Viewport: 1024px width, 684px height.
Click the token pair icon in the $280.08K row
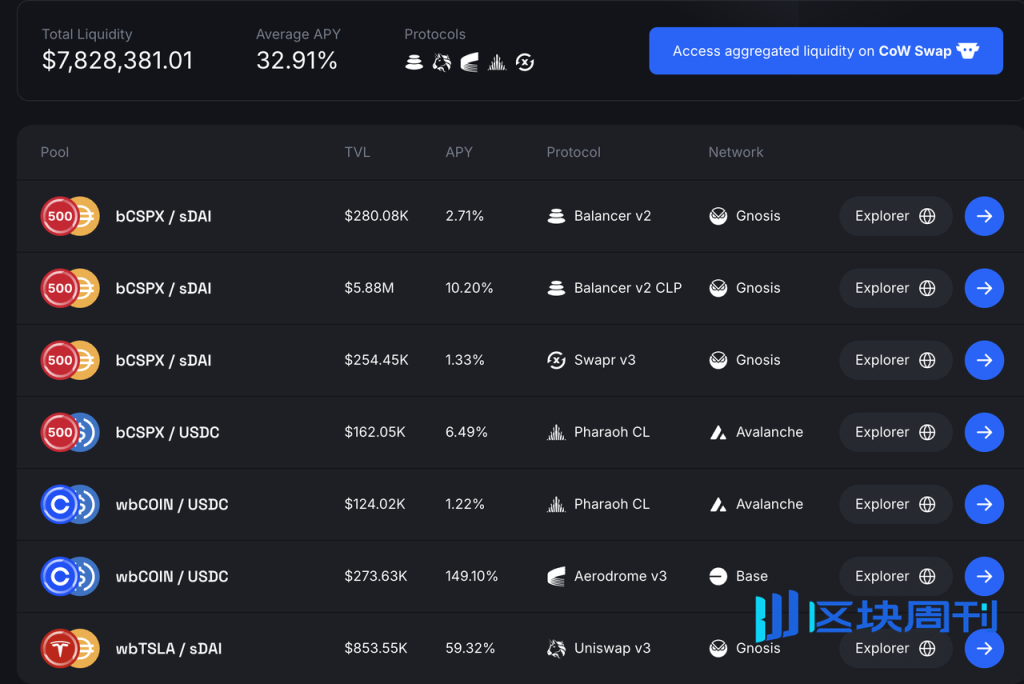(70, 216)
